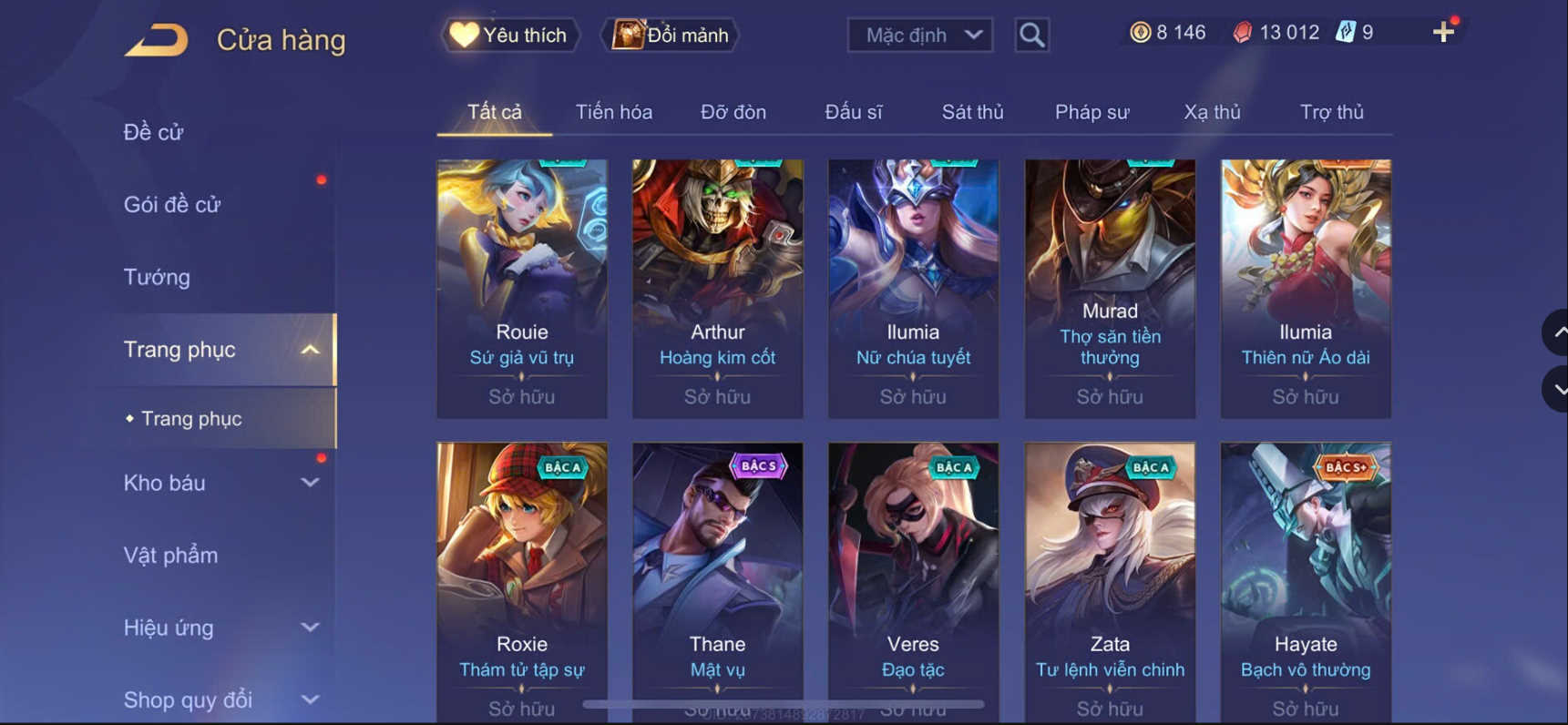Select the Tướng sidebar menu item
1568x725 pixels.
157,277
